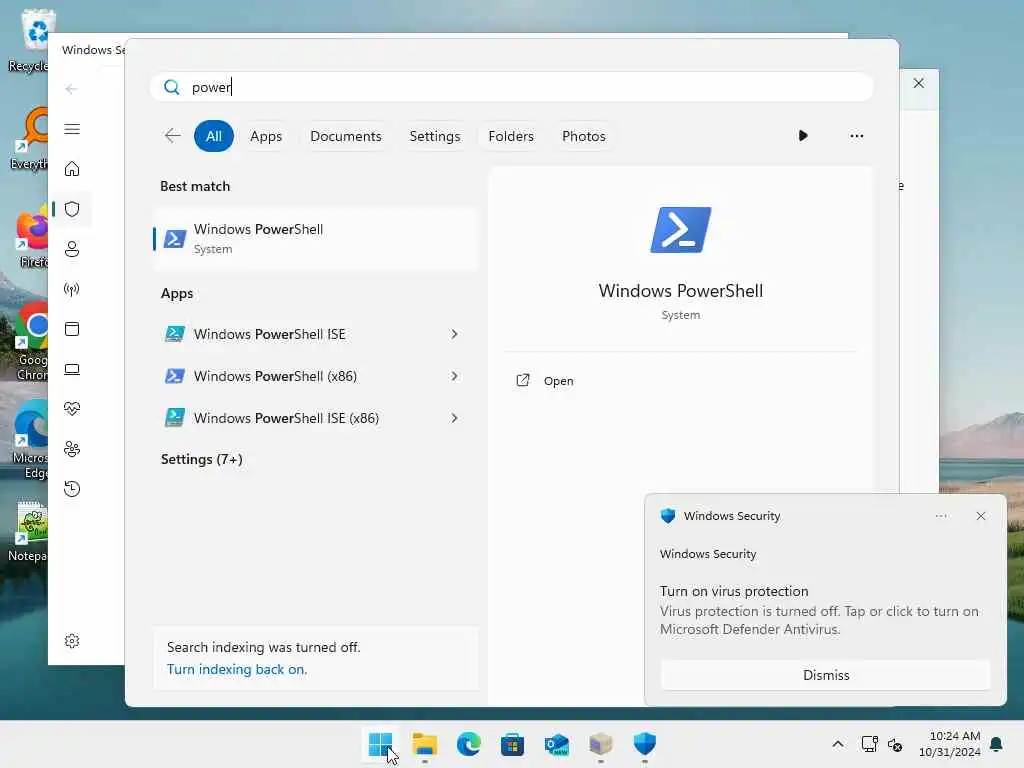
Task: Close the dialog behind the search panel
Action: point(918,84)
